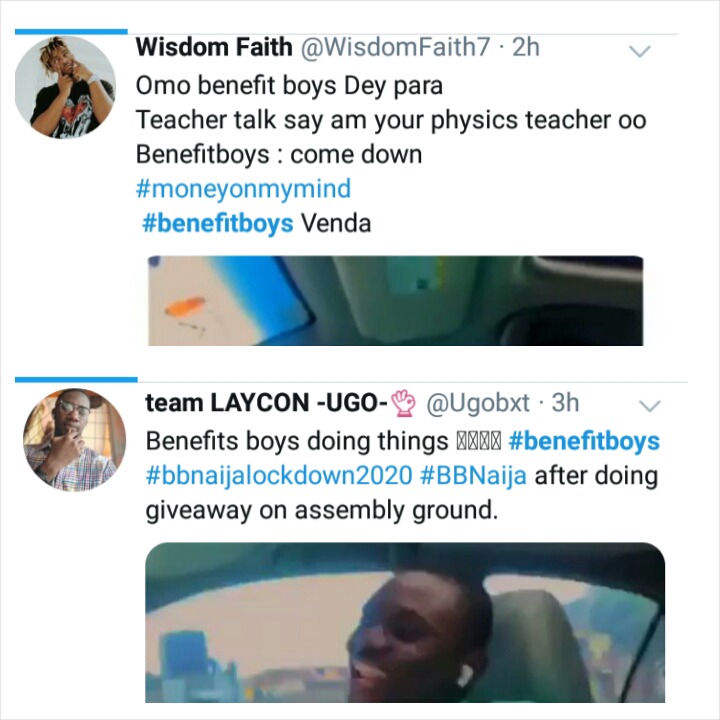Click the @WisdomFaith7 handle

pyautogui.click(x=395, y=47)
